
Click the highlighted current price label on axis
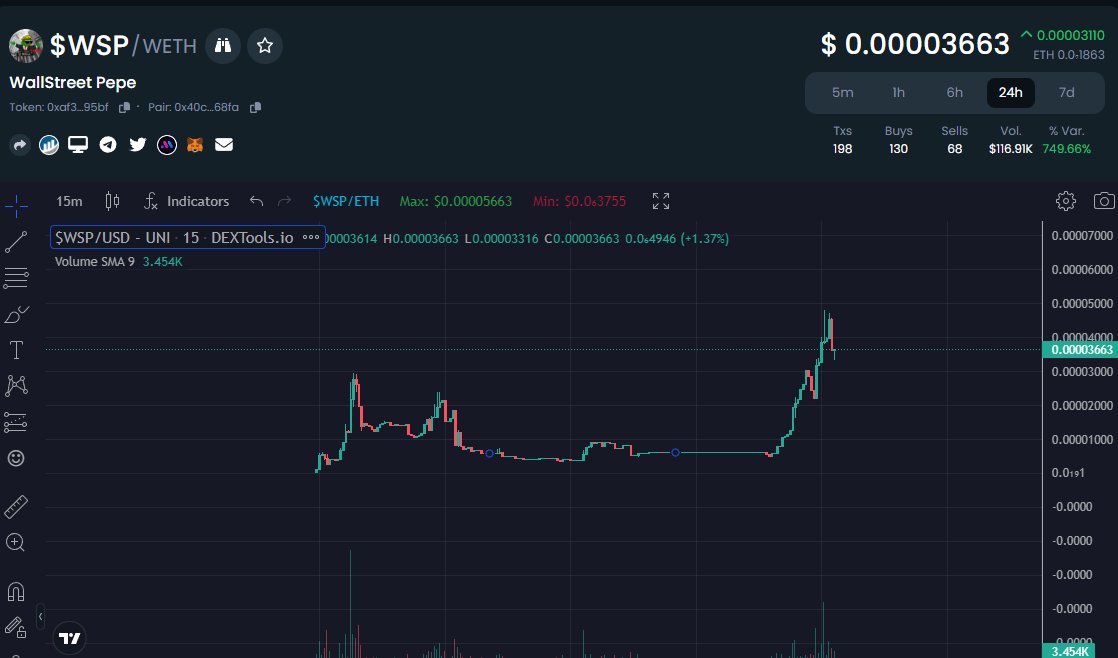(1080, 349)
